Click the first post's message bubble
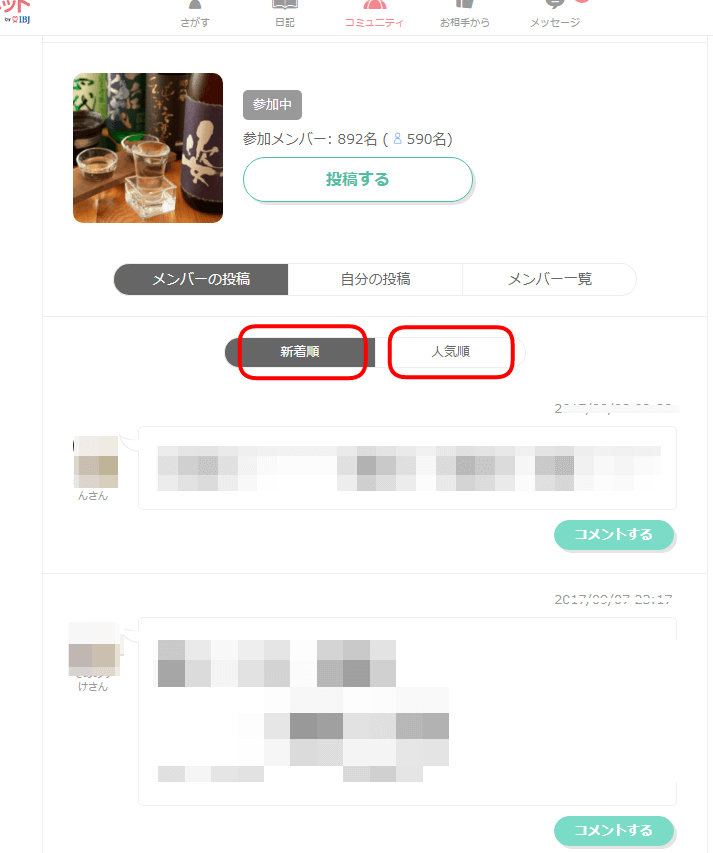 click(407, 468)
